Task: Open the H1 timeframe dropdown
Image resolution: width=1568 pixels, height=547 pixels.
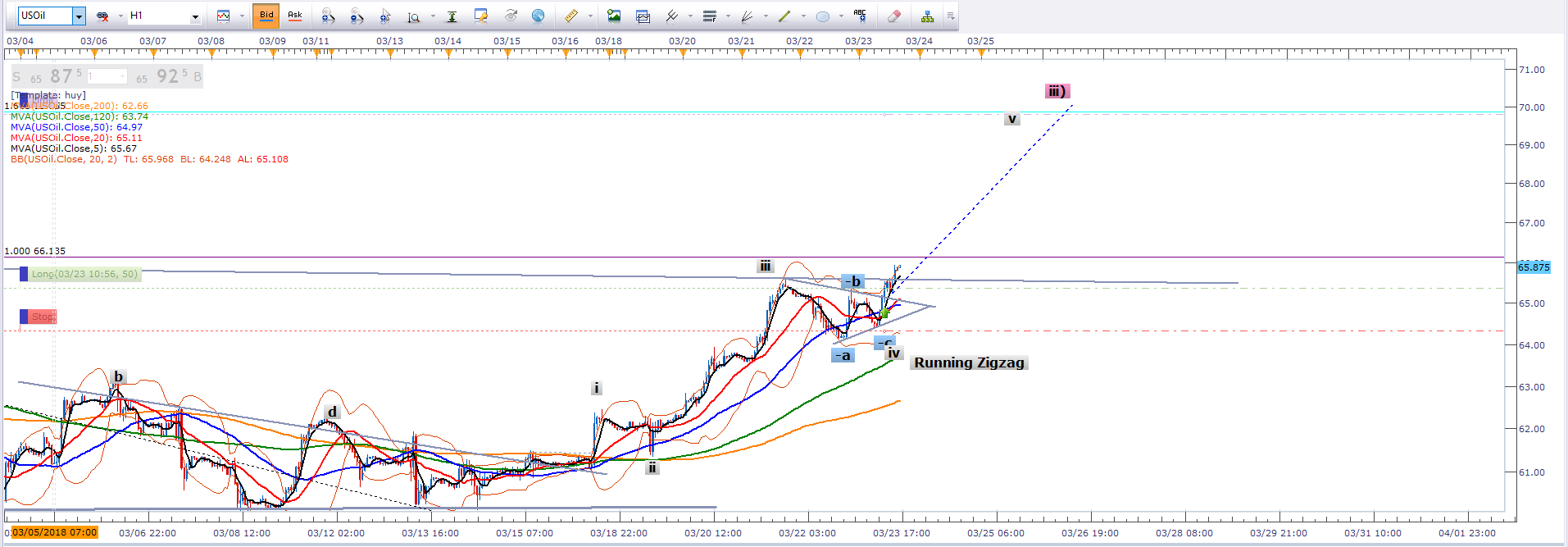Action: pos(195,16)
